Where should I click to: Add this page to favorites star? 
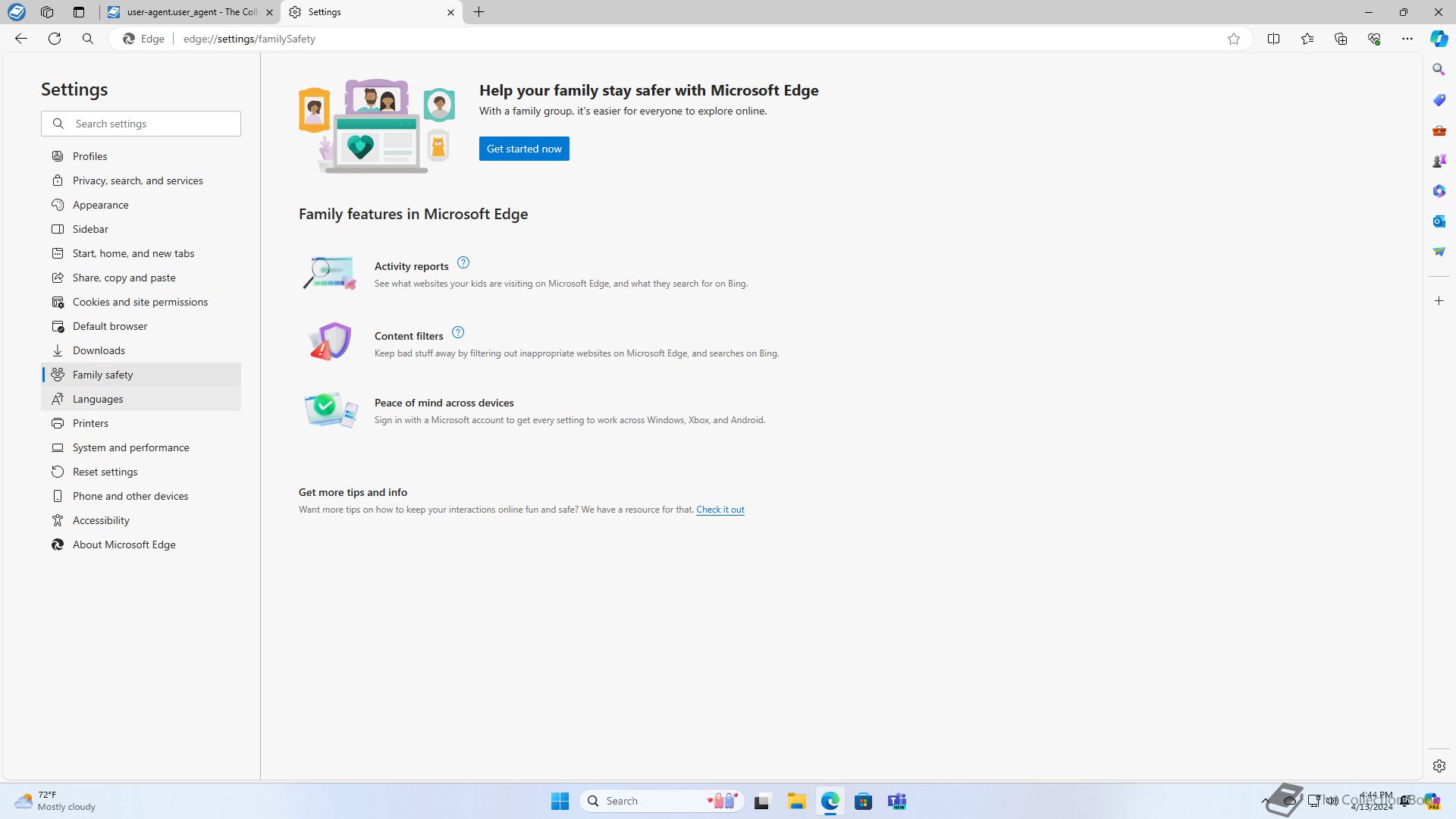pos(1234,39)
